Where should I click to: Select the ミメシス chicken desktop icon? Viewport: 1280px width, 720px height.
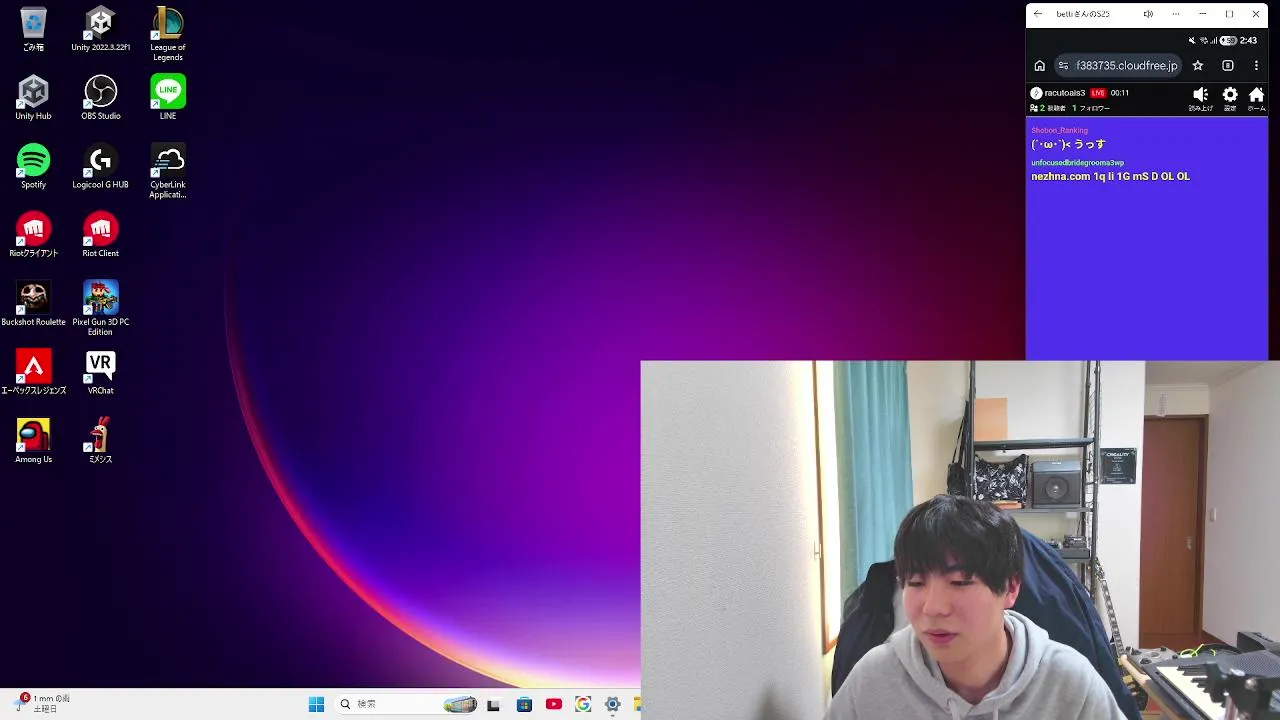click(x=100, y=441)
